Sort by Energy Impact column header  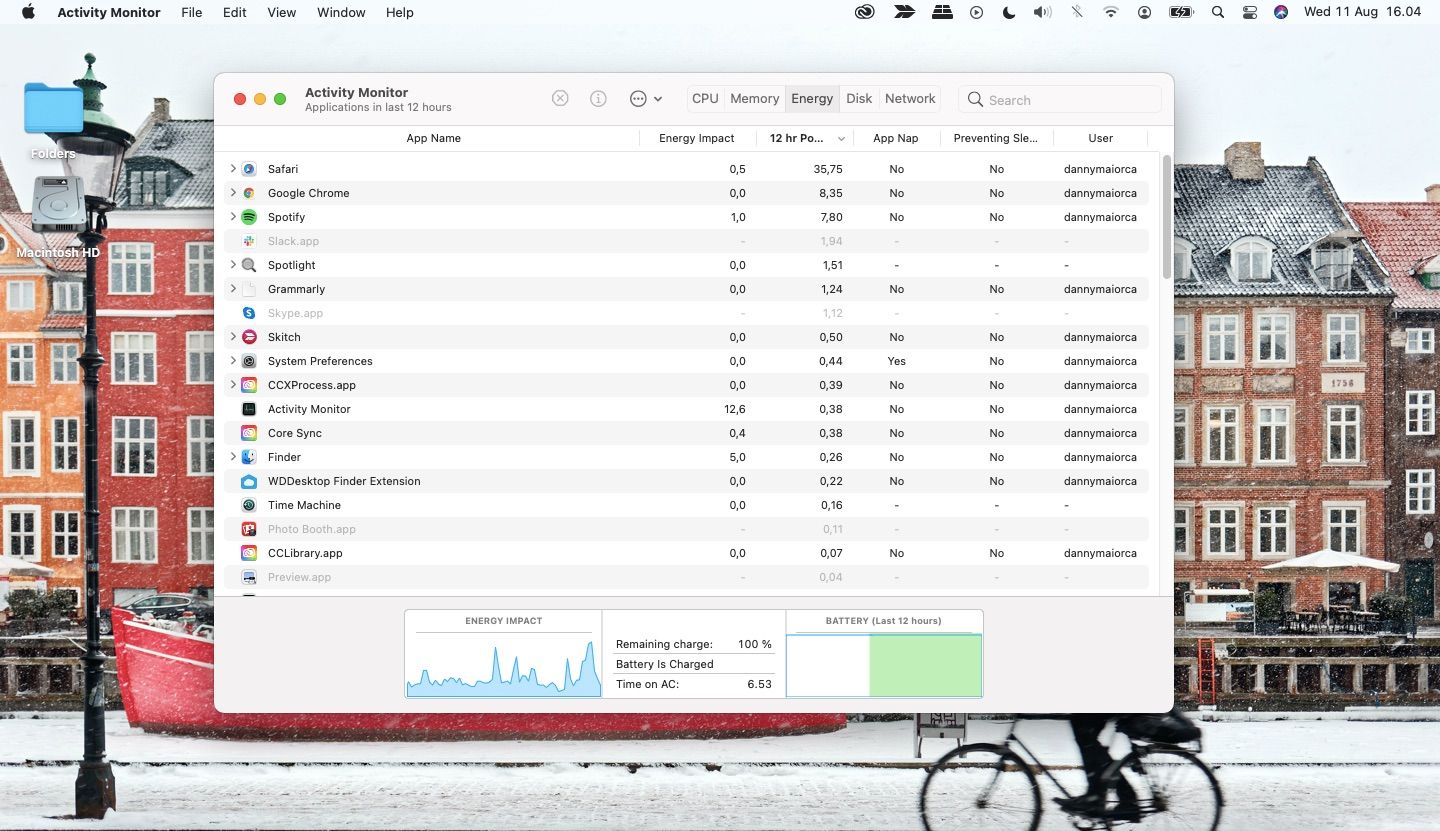pos(696,138)
